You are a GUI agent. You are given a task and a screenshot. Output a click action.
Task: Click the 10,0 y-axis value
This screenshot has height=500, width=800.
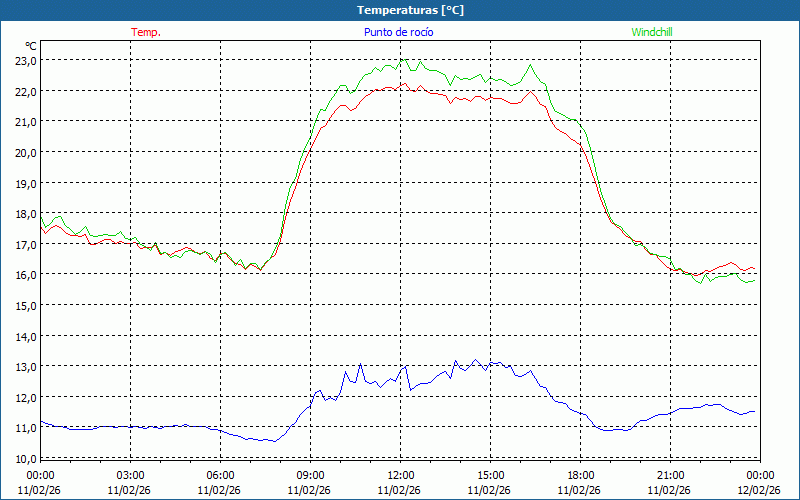[25, 458]
